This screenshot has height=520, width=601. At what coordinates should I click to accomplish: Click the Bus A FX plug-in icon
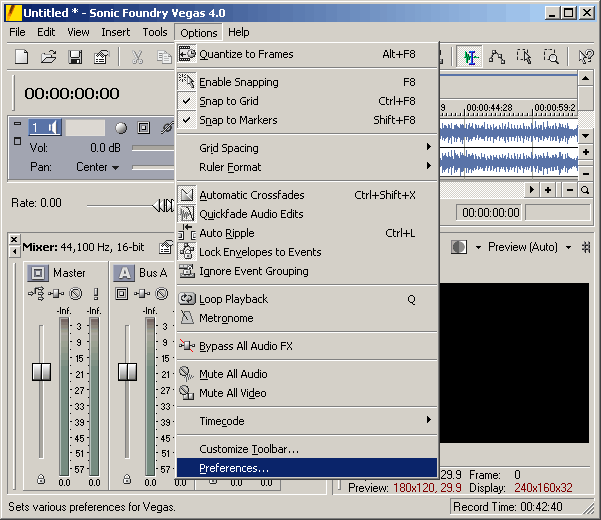coord(142,294)
